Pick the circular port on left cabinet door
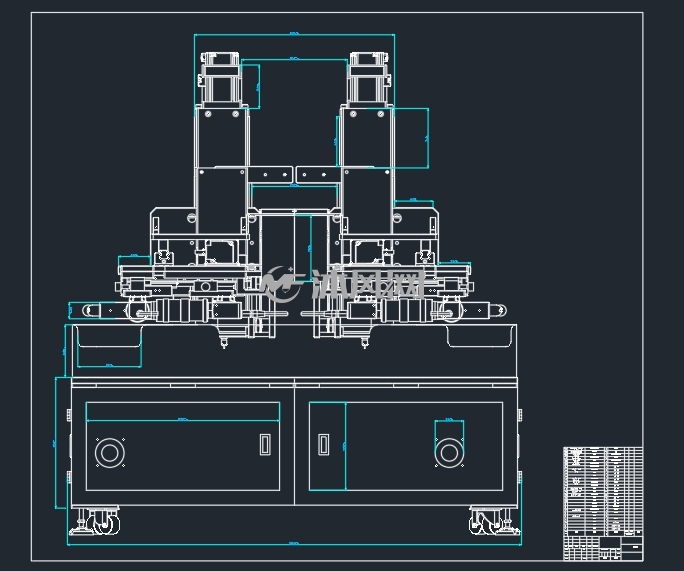 click(109, 453)
